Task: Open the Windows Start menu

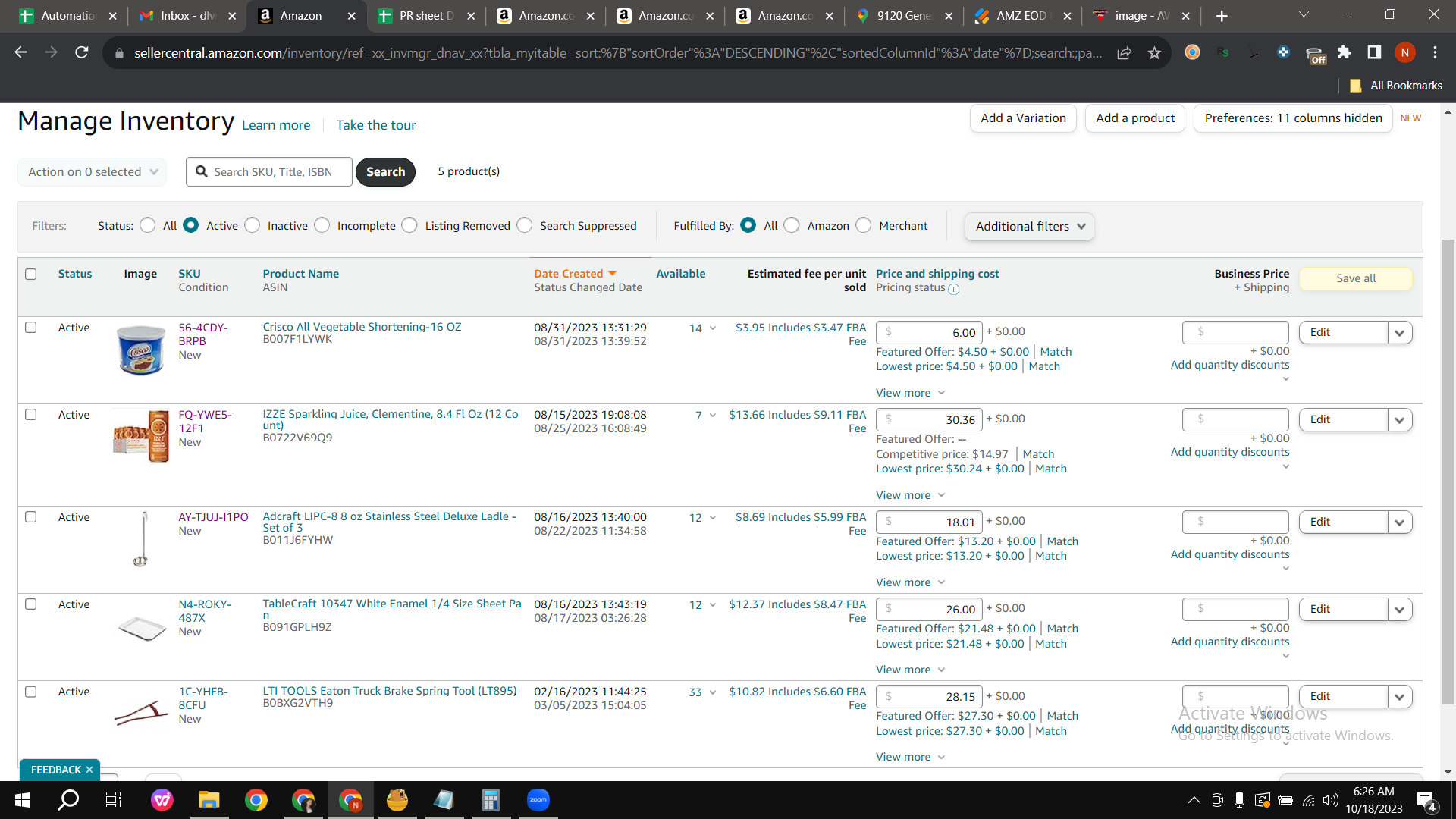Action: pos(23,800)
